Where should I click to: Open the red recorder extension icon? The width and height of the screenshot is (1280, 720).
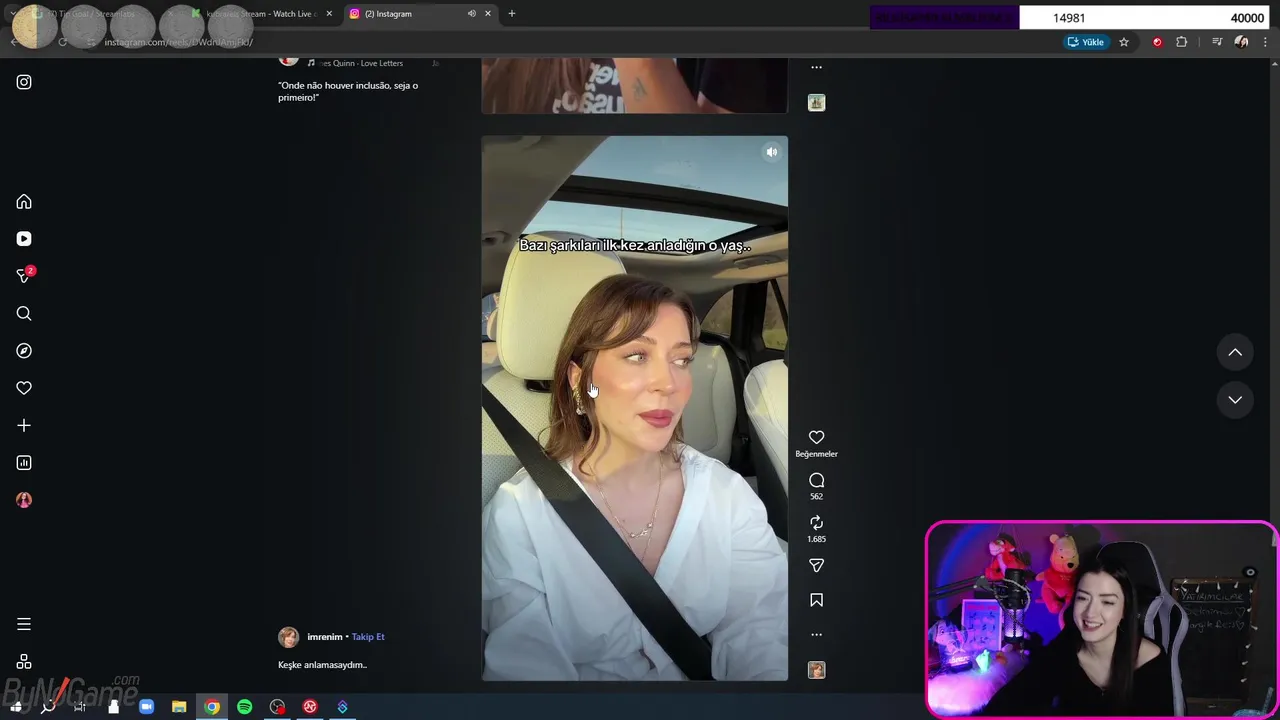pyautogui.click(x=1157, y=42)
